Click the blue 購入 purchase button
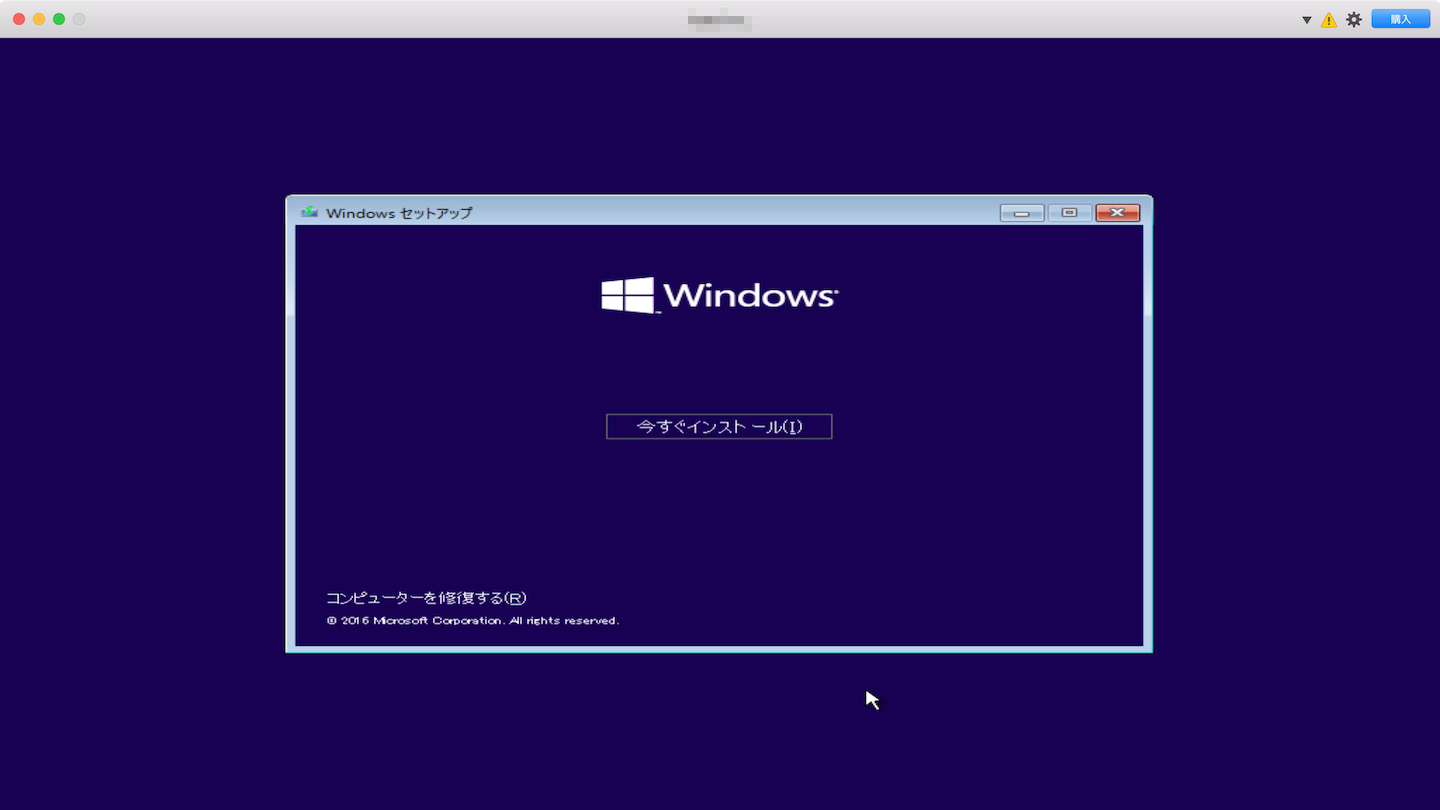Screen dimensions: 1440x810 pos(1400,19)
